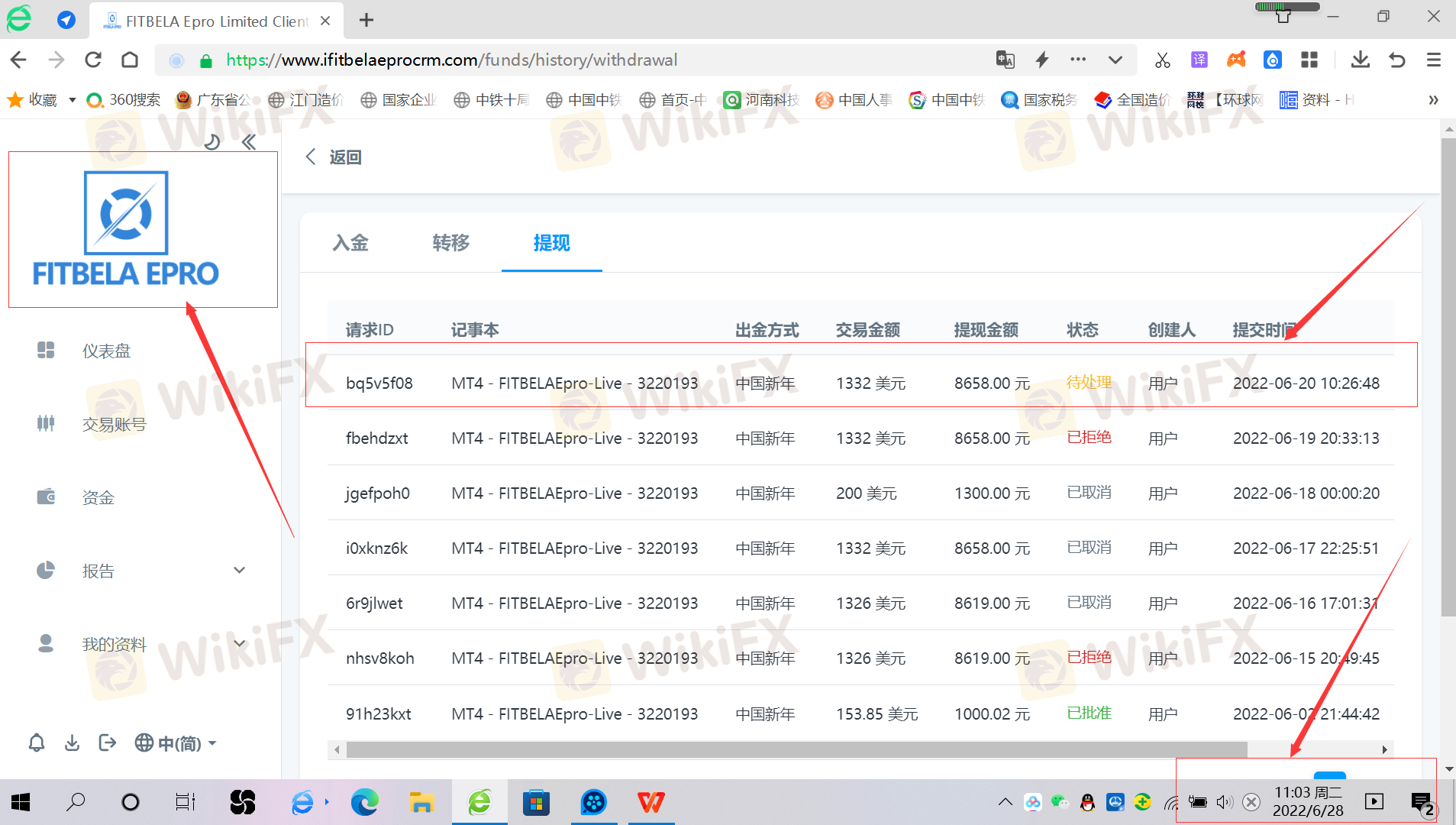The width and height of the screenshot is (1456, 825).
Task: Click the FITBELA EPRO logo
Action: click(x=126, y=229)
